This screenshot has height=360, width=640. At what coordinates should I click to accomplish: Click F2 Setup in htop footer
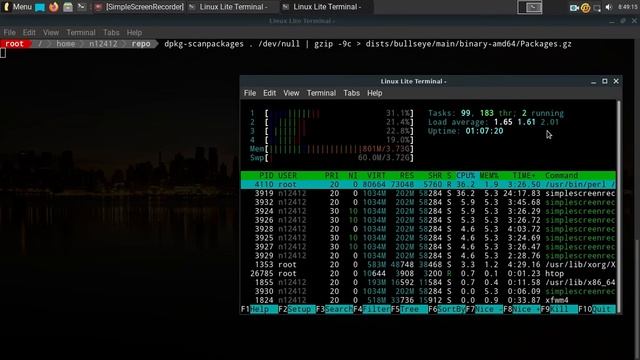(x=297, y=309)
